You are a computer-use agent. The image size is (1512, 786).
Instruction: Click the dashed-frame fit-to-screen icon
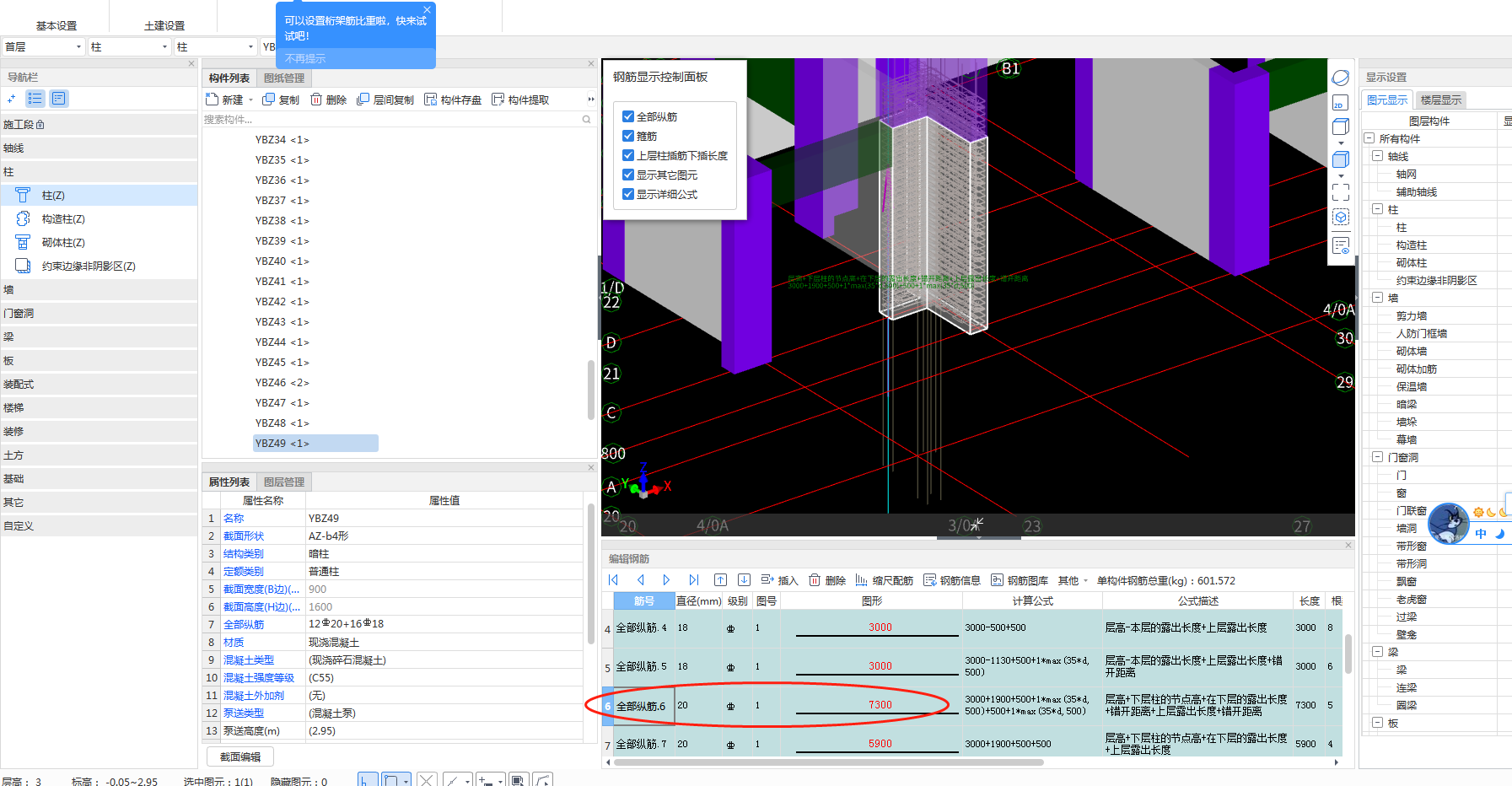pyautogui.click(x=1341, y=192)
